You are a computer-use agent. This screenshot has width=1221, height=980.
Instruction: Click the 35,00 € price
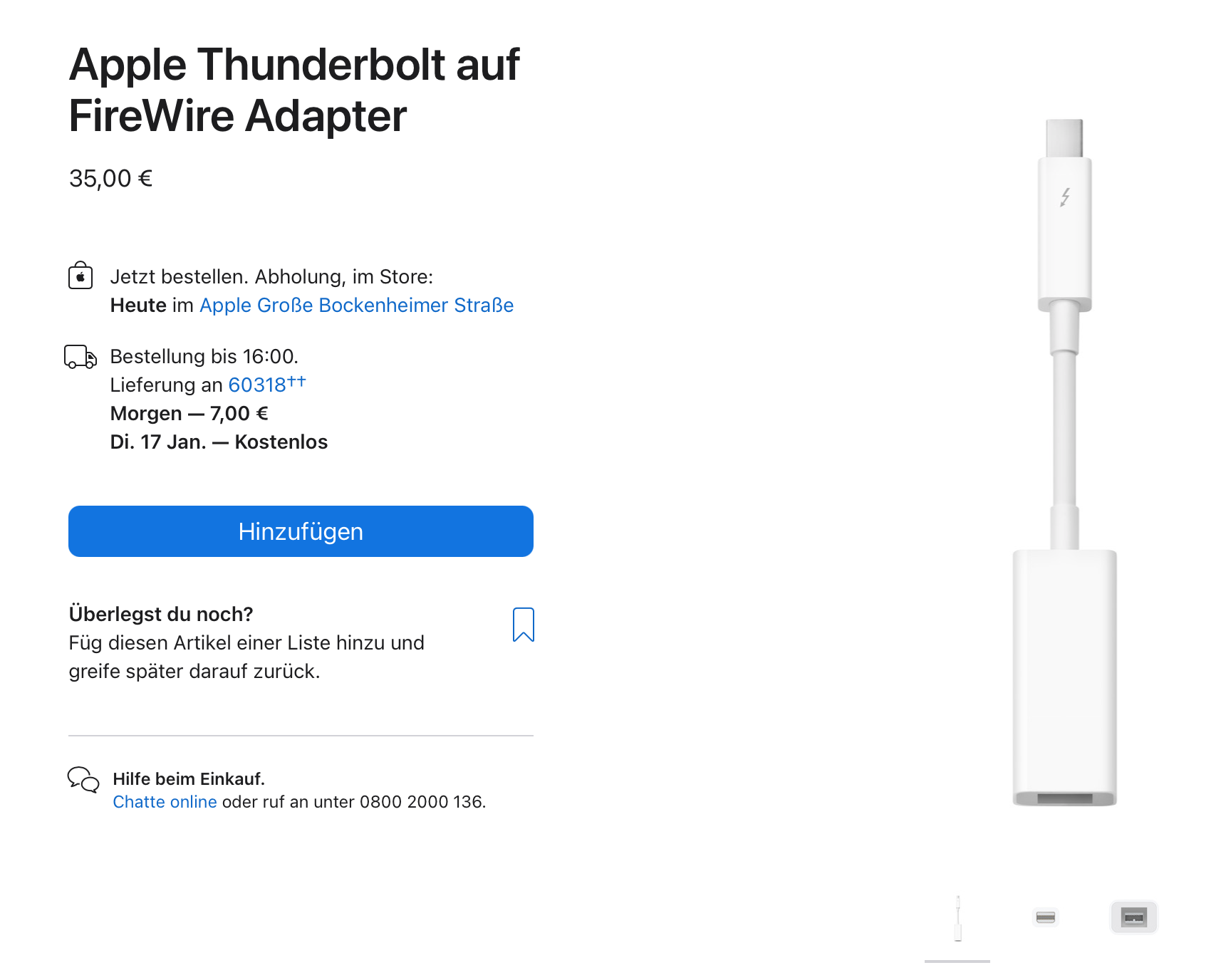111,179
